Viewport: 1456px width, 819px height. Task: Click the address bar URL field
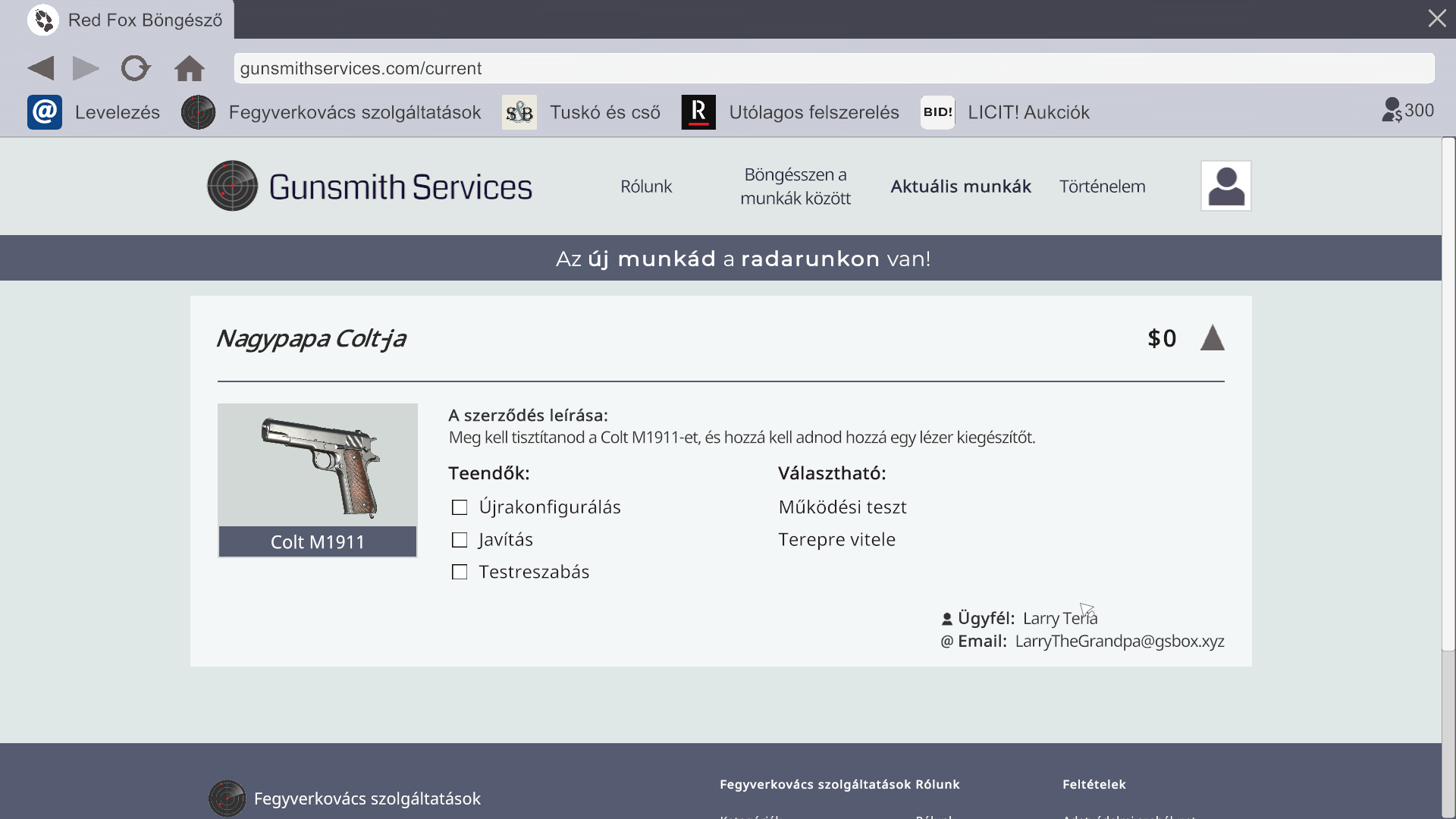834,68
